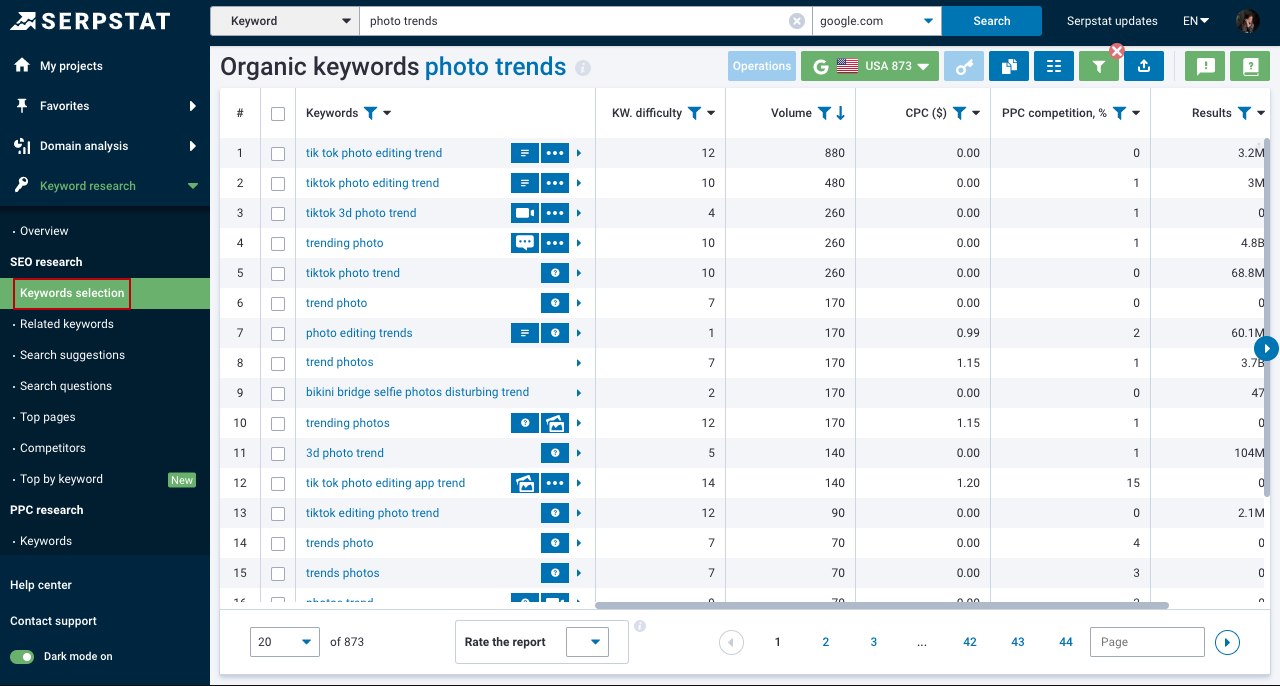The image size is (1280, 686).
Task: Open Serpstat updates link
Action: coord(1112,21)
